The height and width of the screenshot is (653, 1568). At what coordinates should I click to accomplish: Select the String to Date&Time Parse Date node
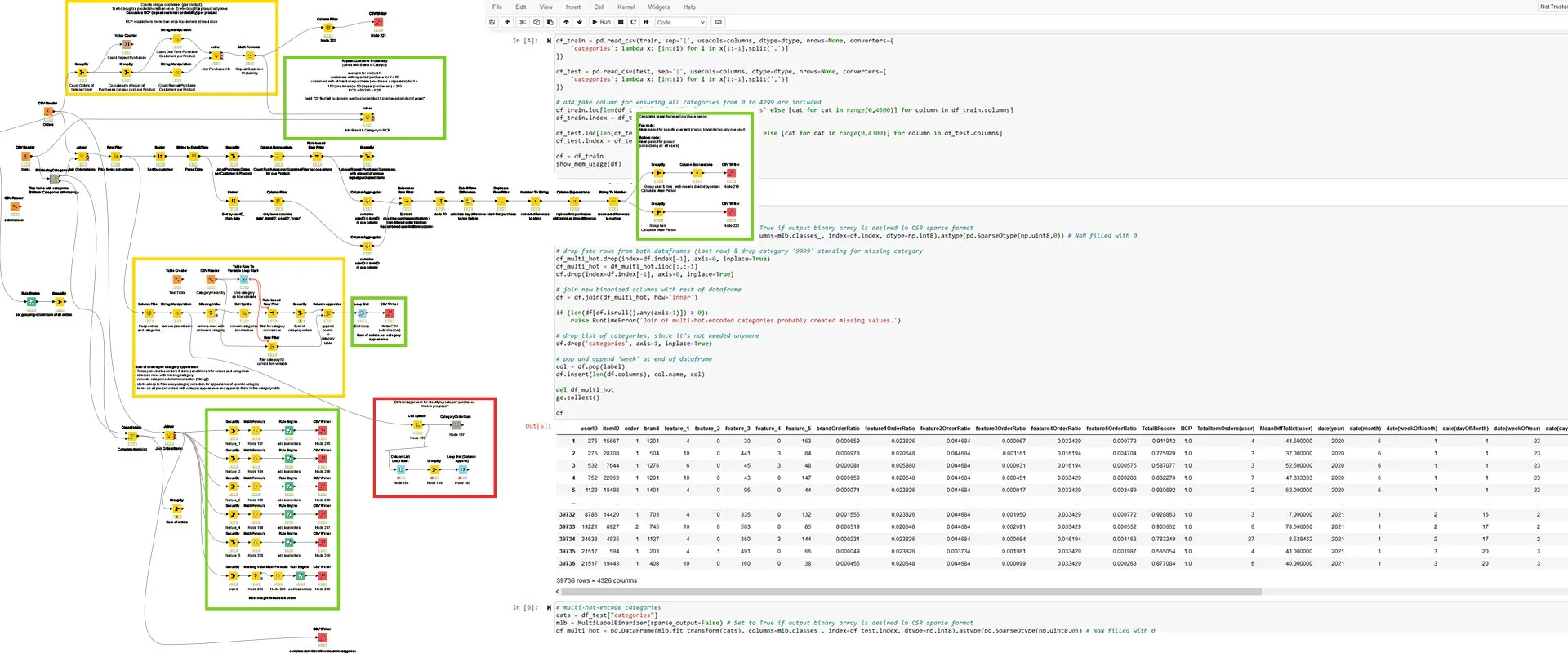pos(194,156)
